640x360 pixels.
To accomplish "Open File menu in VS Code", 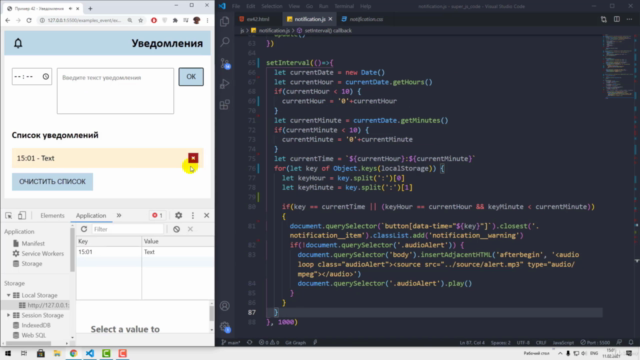I will coord(236,6).
